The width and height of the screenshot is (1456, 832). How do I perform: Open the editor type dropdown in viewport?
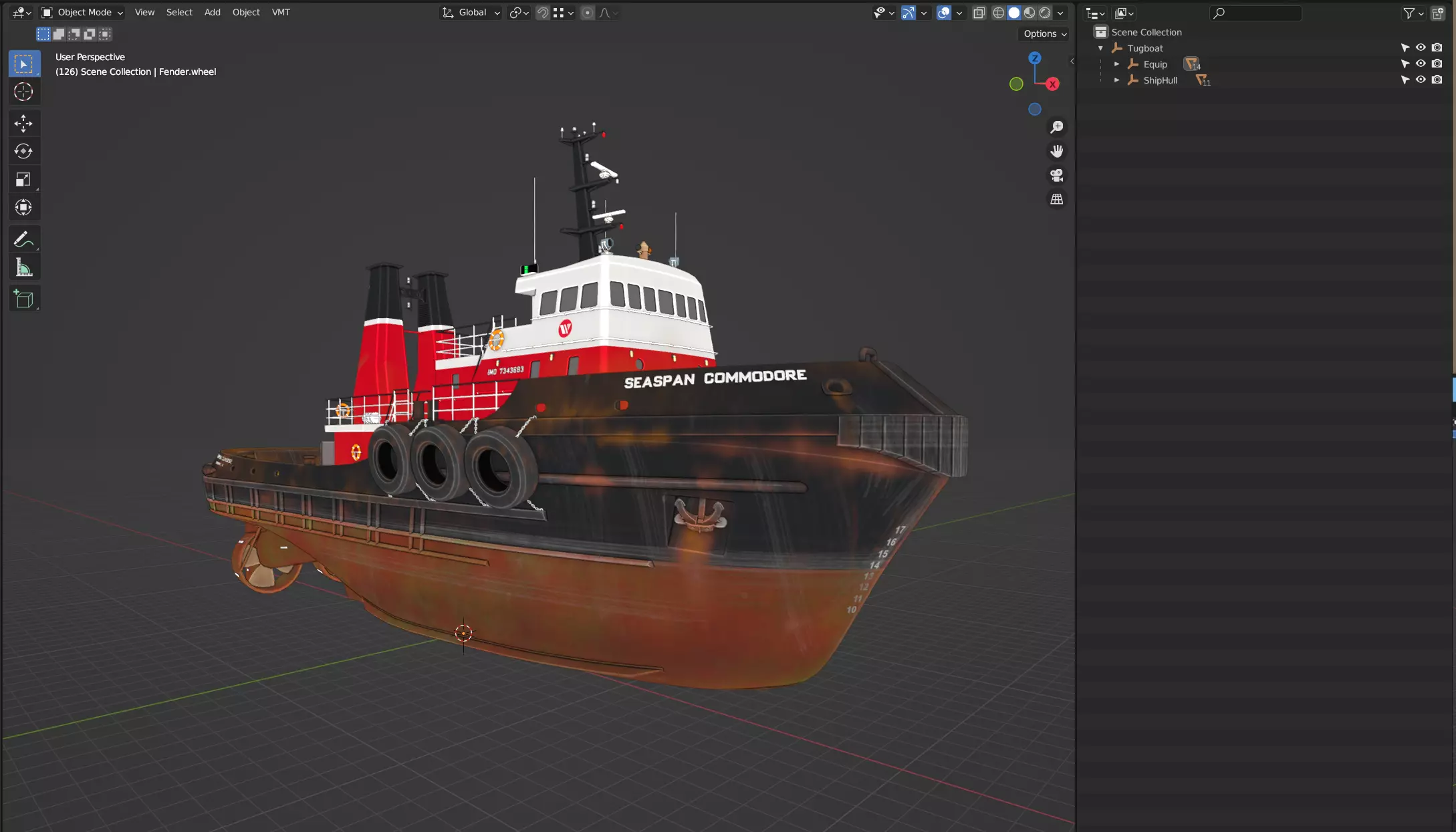point(22,13)
